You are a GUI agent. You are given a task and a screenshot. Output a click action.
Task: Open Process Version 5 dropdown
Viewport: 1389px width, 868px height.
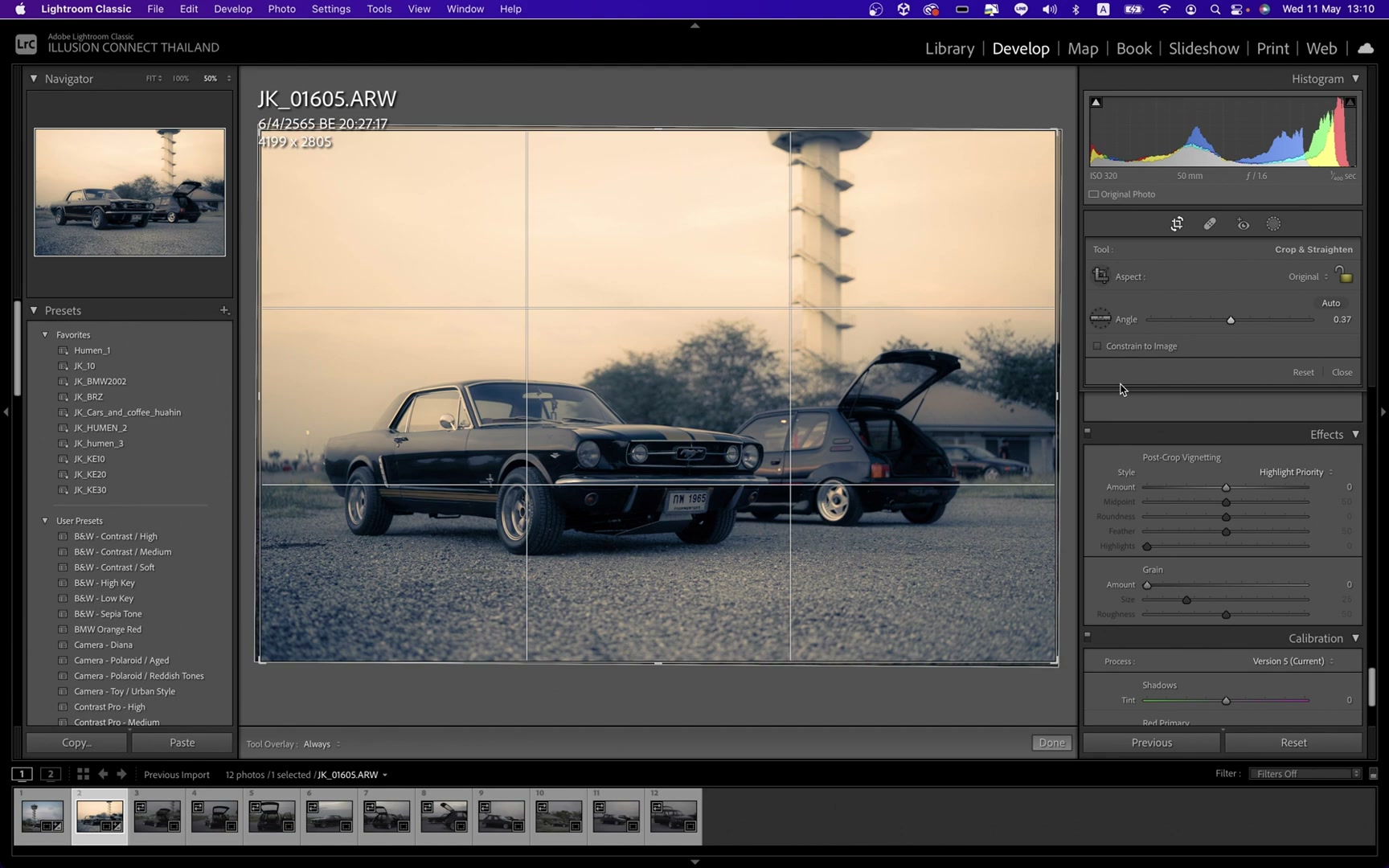1293,661
